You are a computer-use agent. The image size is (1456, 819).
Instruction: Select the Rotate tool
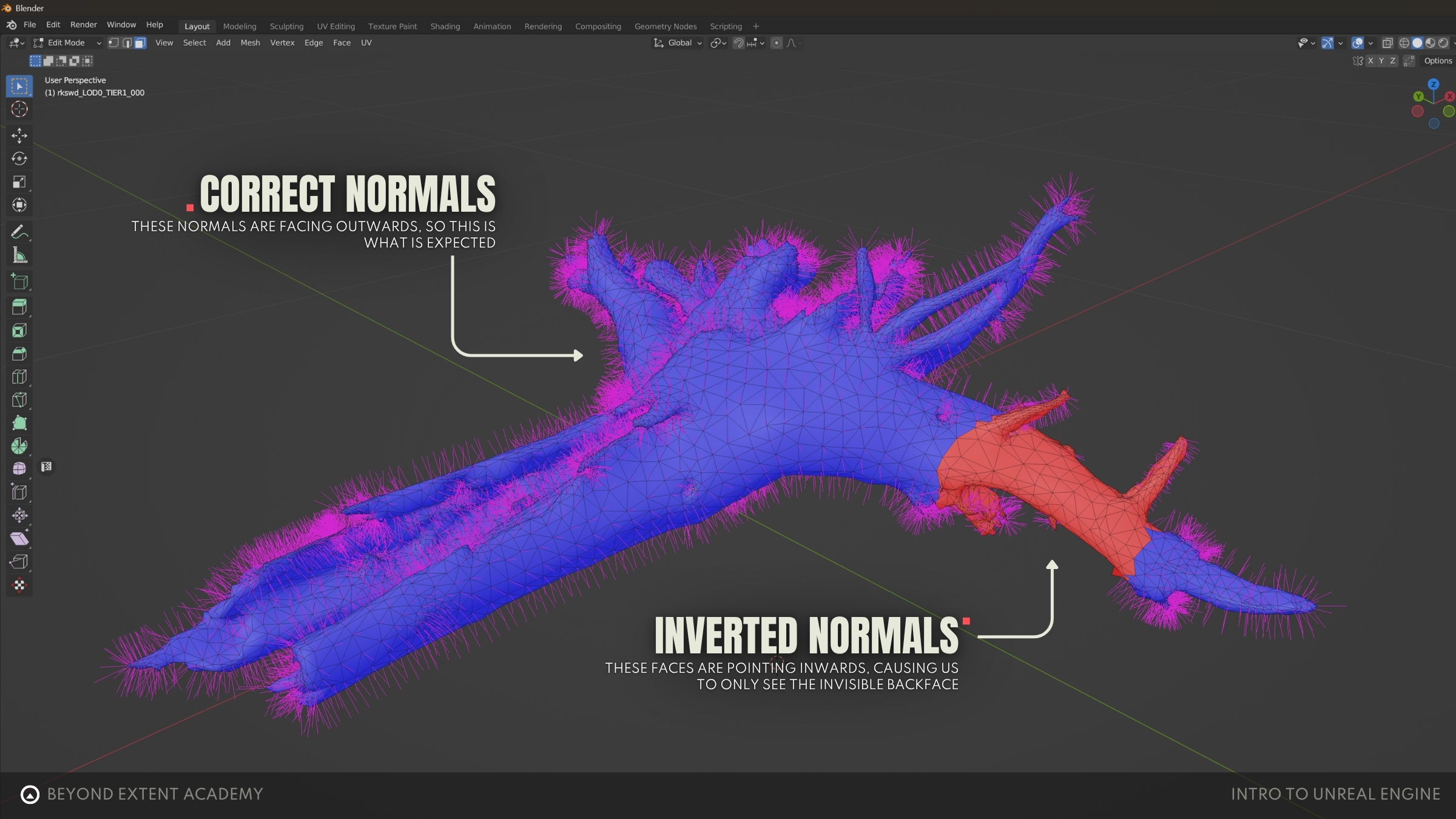19,159
